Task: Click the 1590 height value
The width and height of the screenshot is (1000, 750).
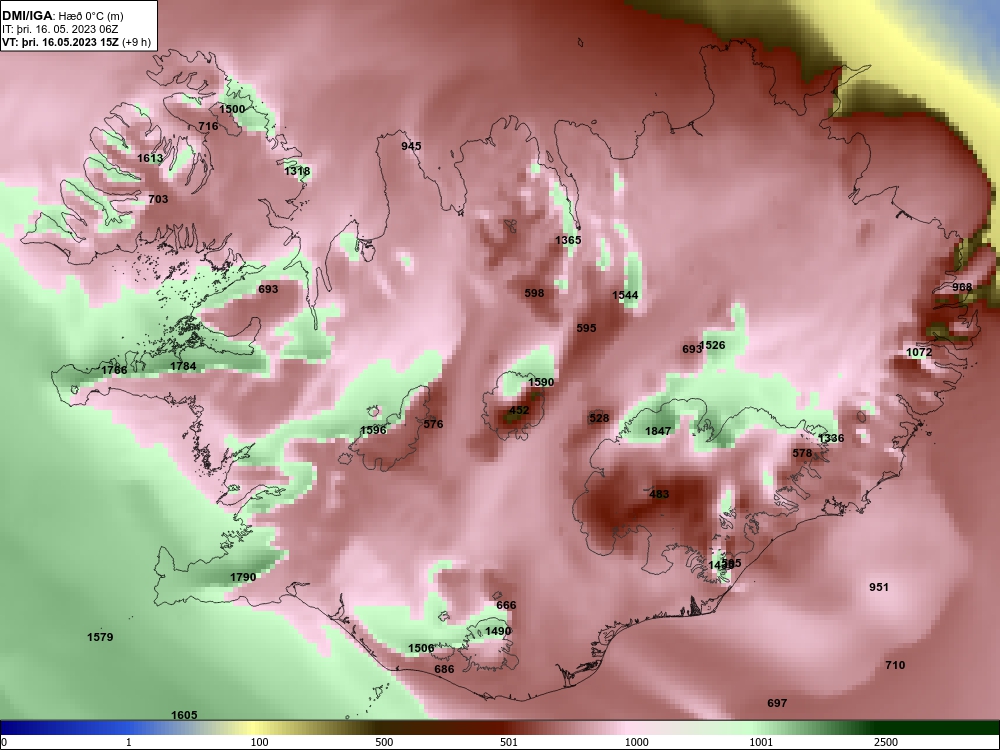Action: [x=541, y=383]
